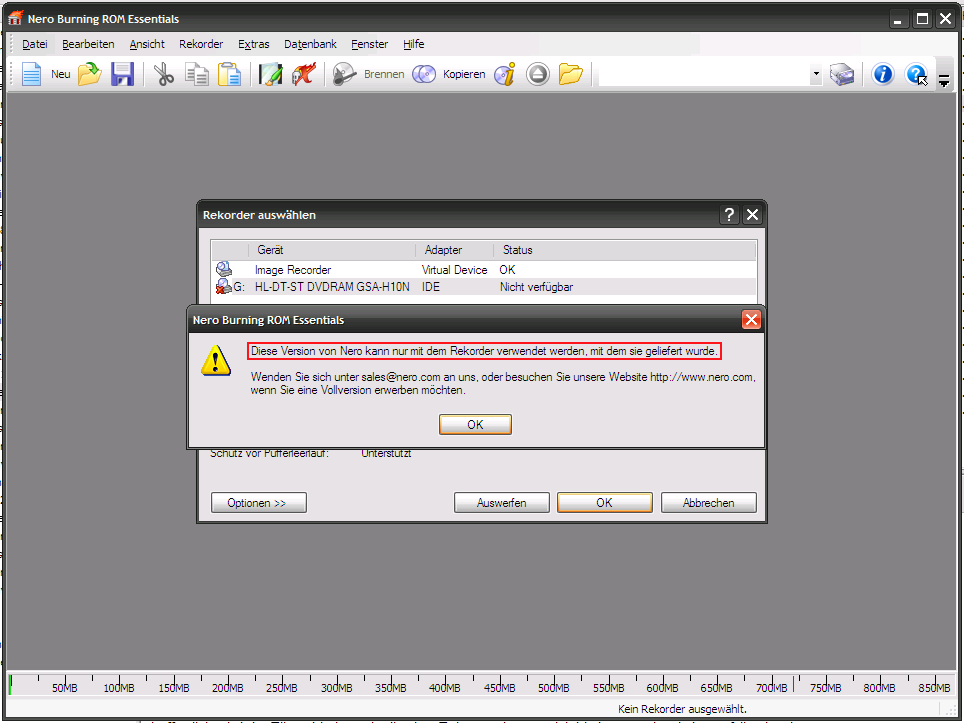Select HL-DT-ST DVDRAM GSA-H10N row

483,286
